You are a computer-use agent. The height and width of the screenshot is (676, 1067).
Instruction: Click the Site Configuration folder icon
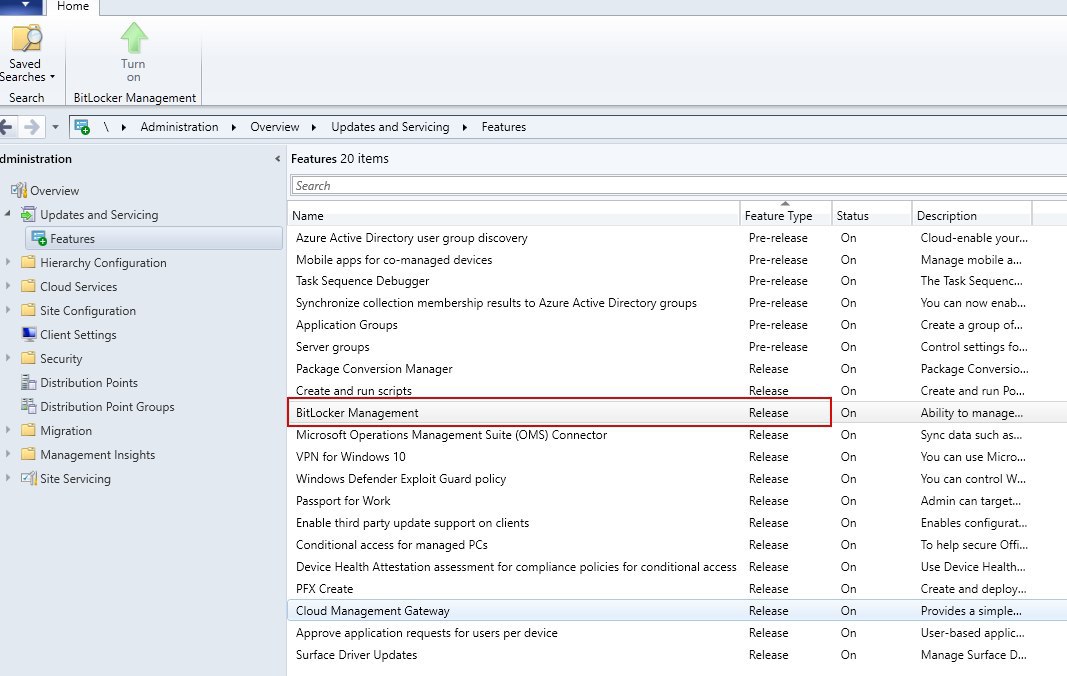click(28, 310)
